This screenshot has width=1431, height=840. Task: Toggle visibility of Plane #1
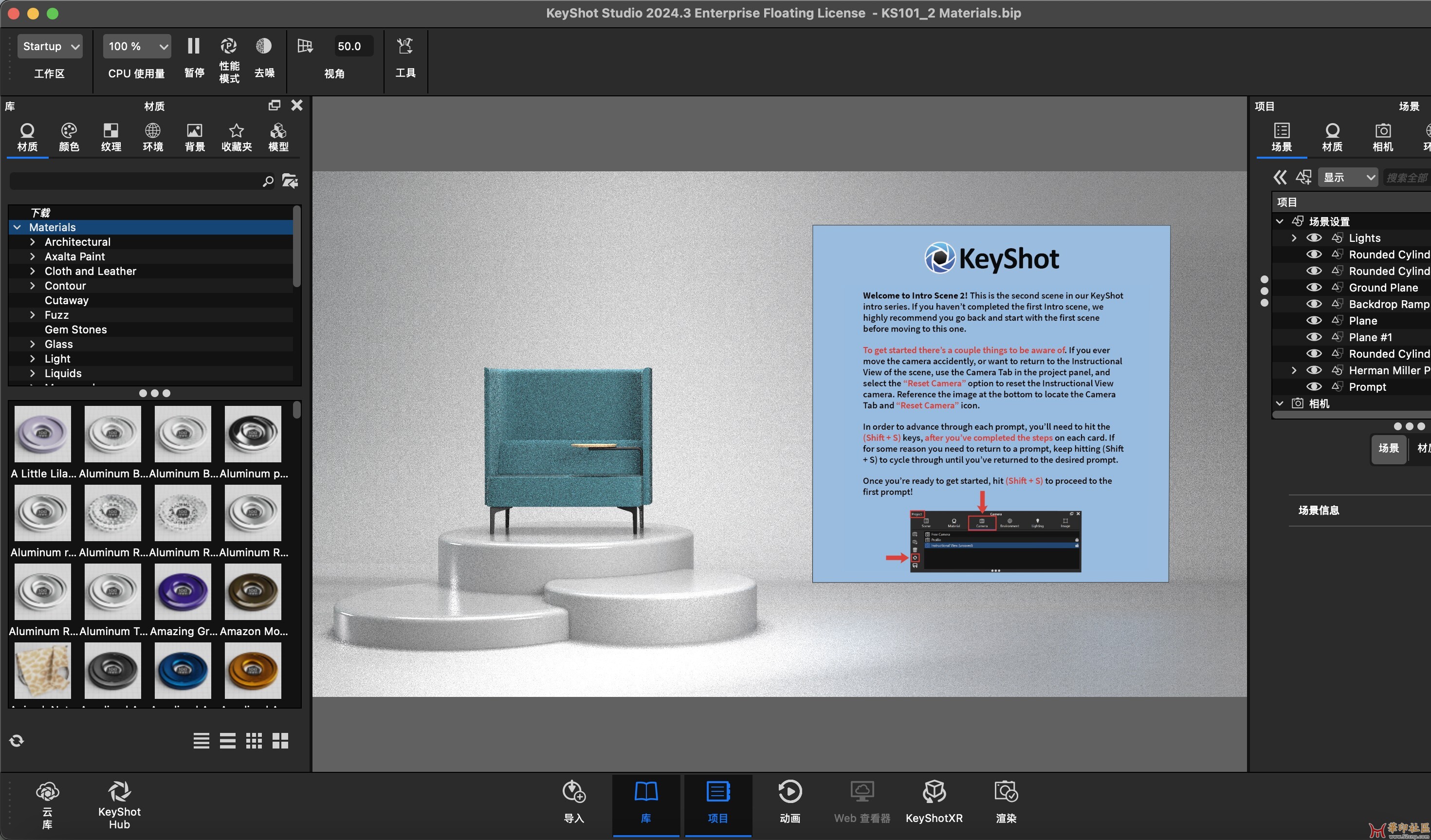(x=1314, y=337)
